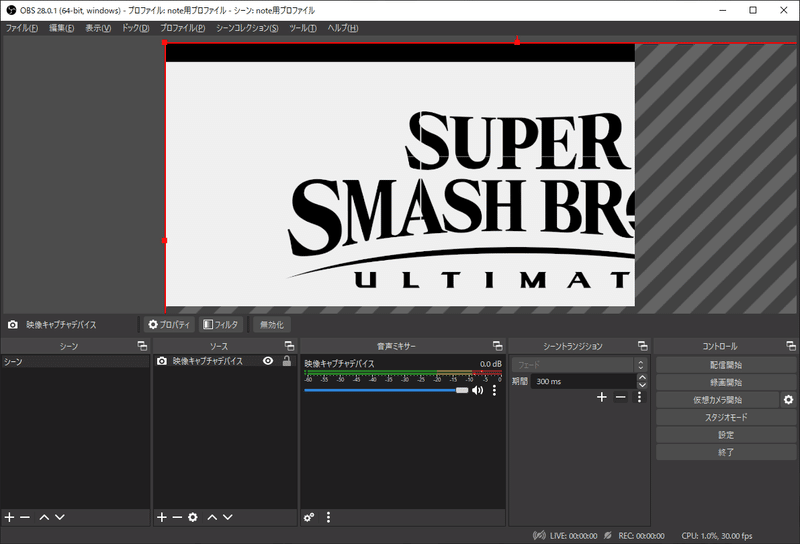
Task: Click the 0.0 dB level readout
Action: [x=490, y=364]
